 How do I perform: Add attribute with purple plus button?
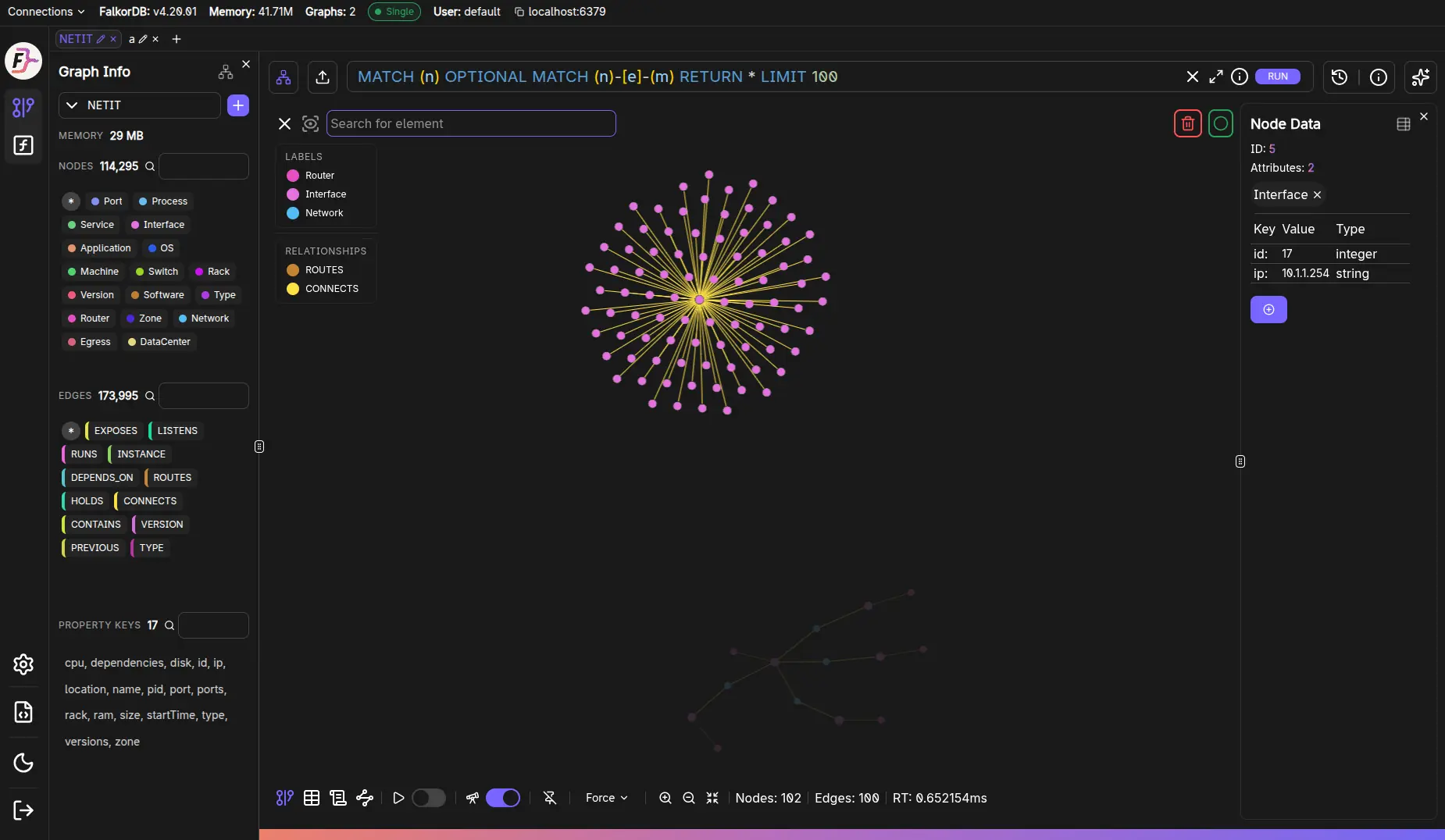1268,310
